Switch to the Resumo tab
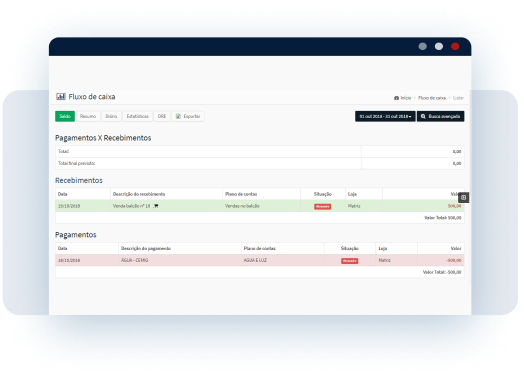The image size is (524, 378). (88, 116)
